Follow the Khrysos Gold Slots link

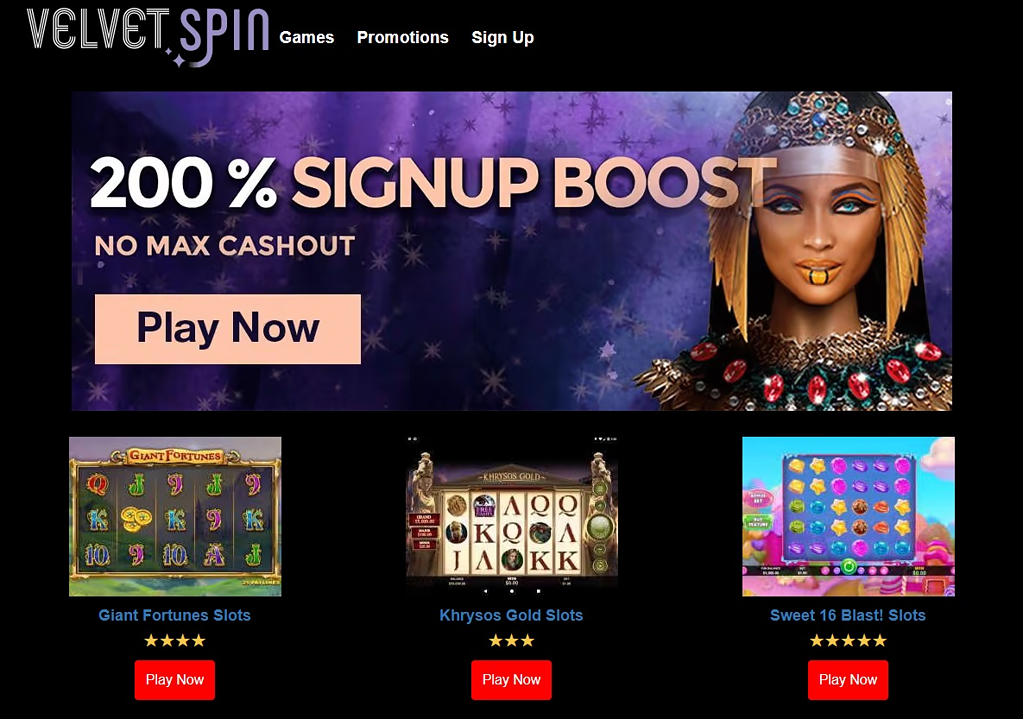point(512,615)
